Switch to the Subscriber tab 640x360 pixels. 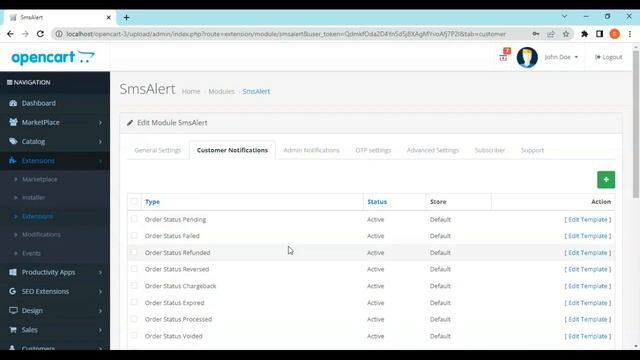490,150
